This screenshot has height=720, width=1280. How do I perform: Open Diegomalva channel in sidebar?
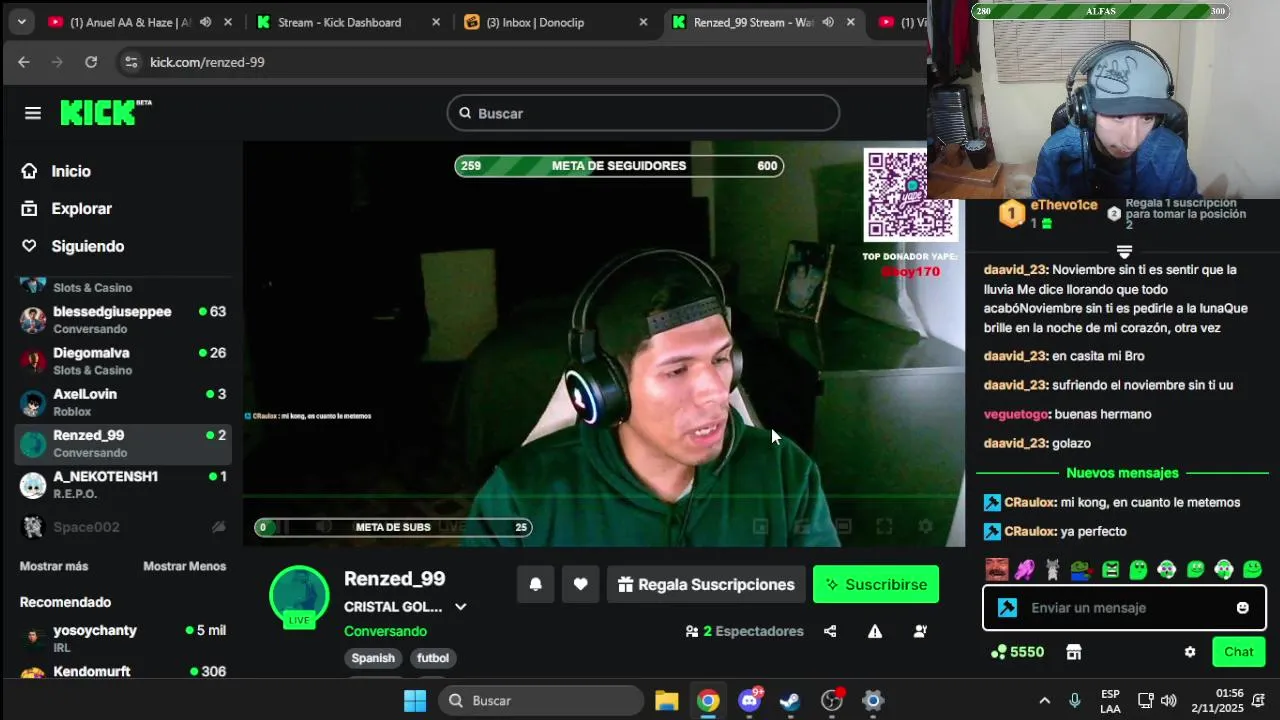124,361
